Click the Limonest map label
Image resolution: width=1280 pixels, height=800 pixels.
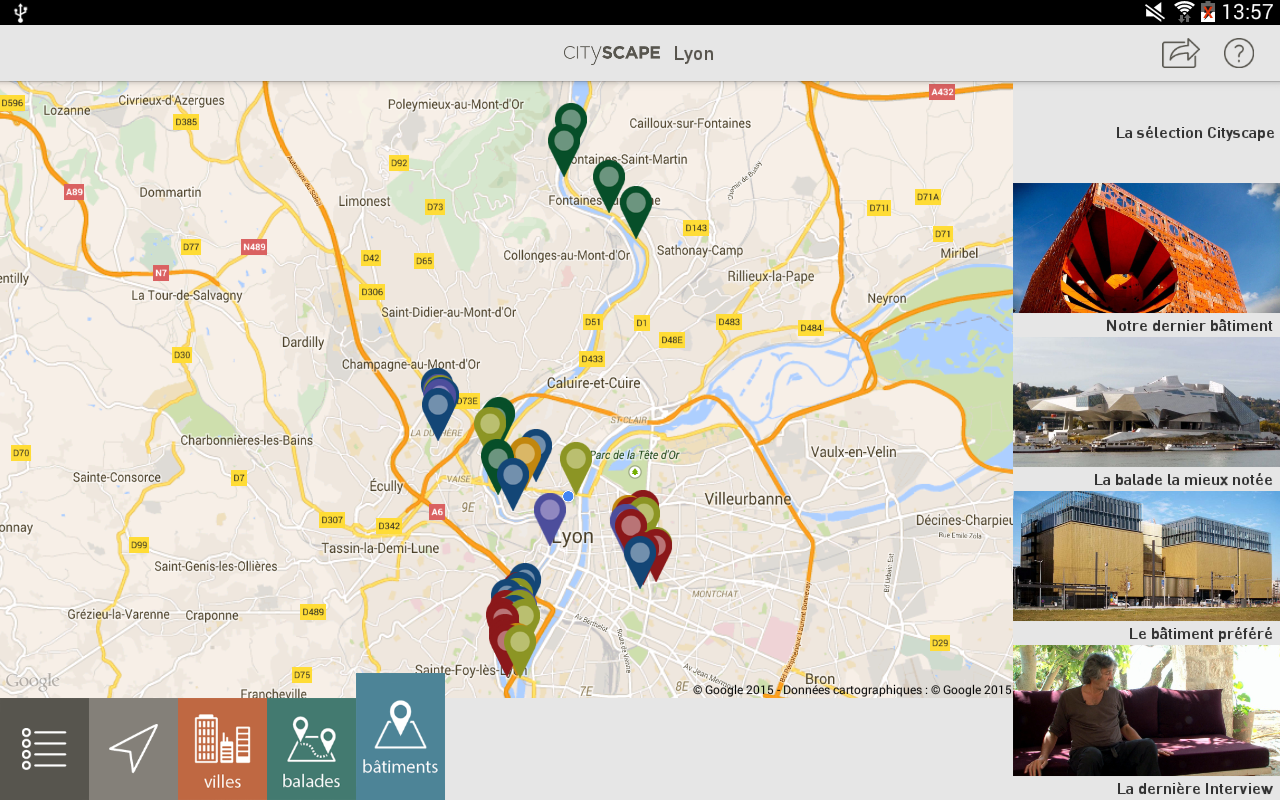pos(364,201)
